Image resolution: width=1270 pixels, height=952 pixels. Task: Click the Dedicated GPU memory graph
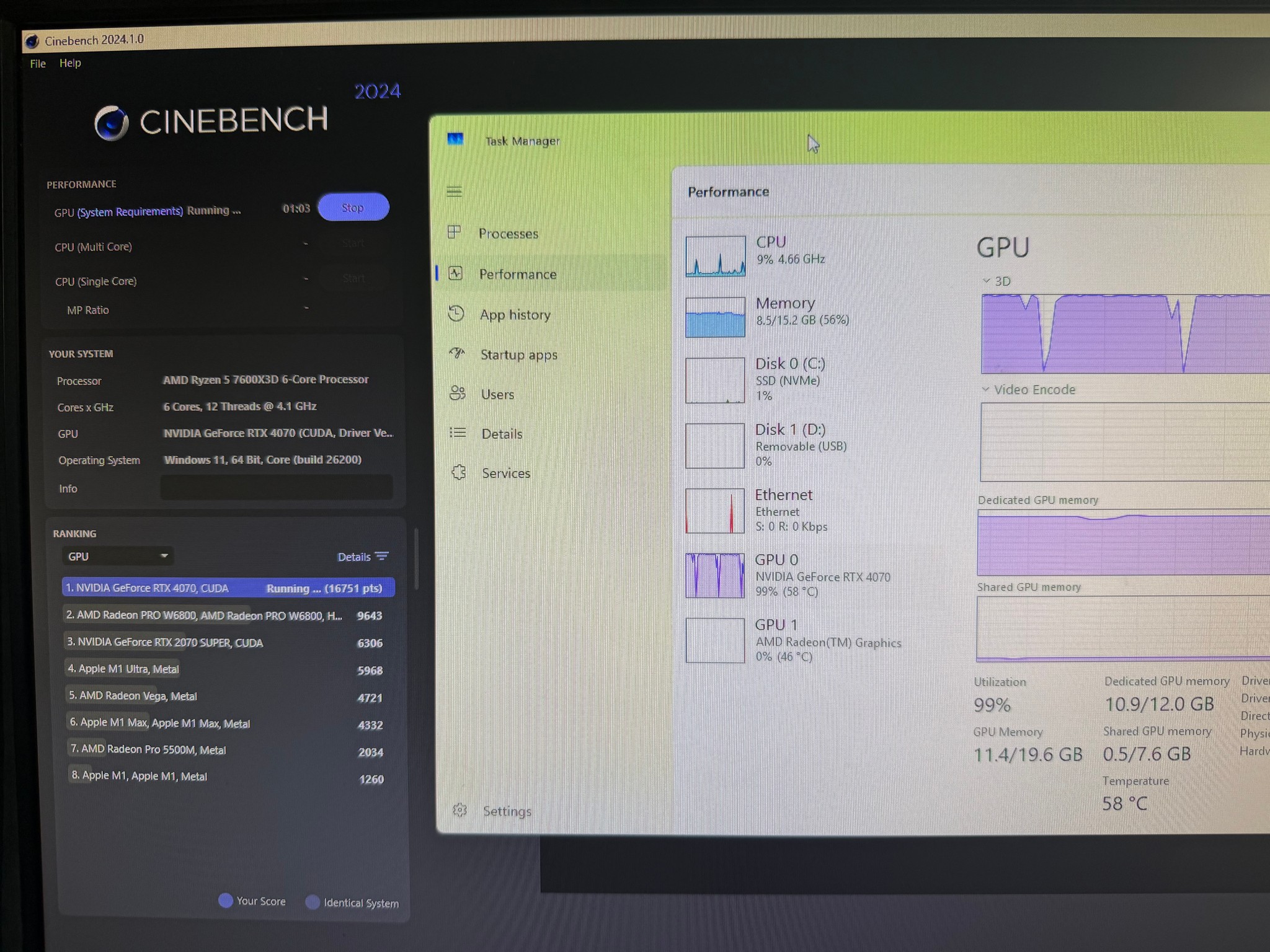(1124, 543)
